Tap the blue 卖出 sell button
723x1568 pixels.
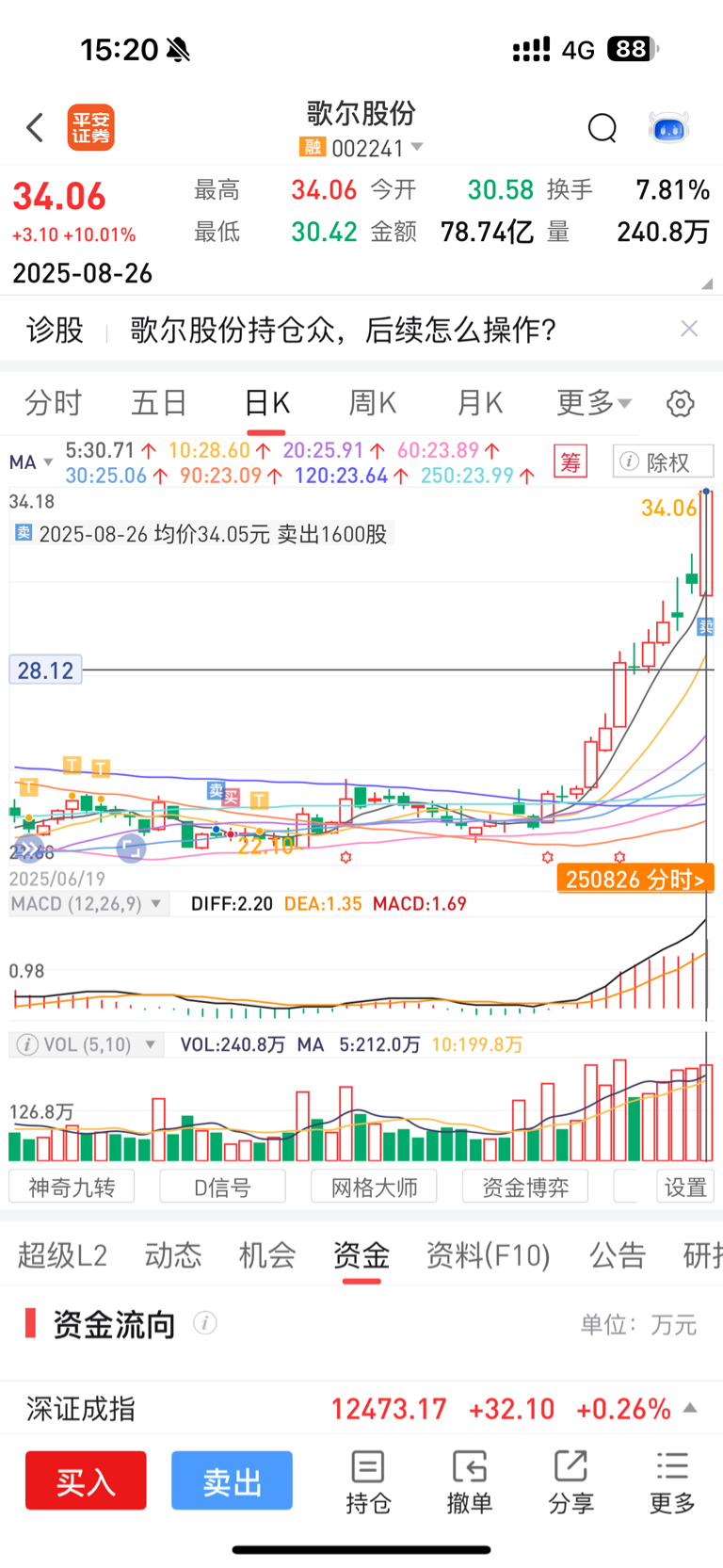pos(232,1481)
